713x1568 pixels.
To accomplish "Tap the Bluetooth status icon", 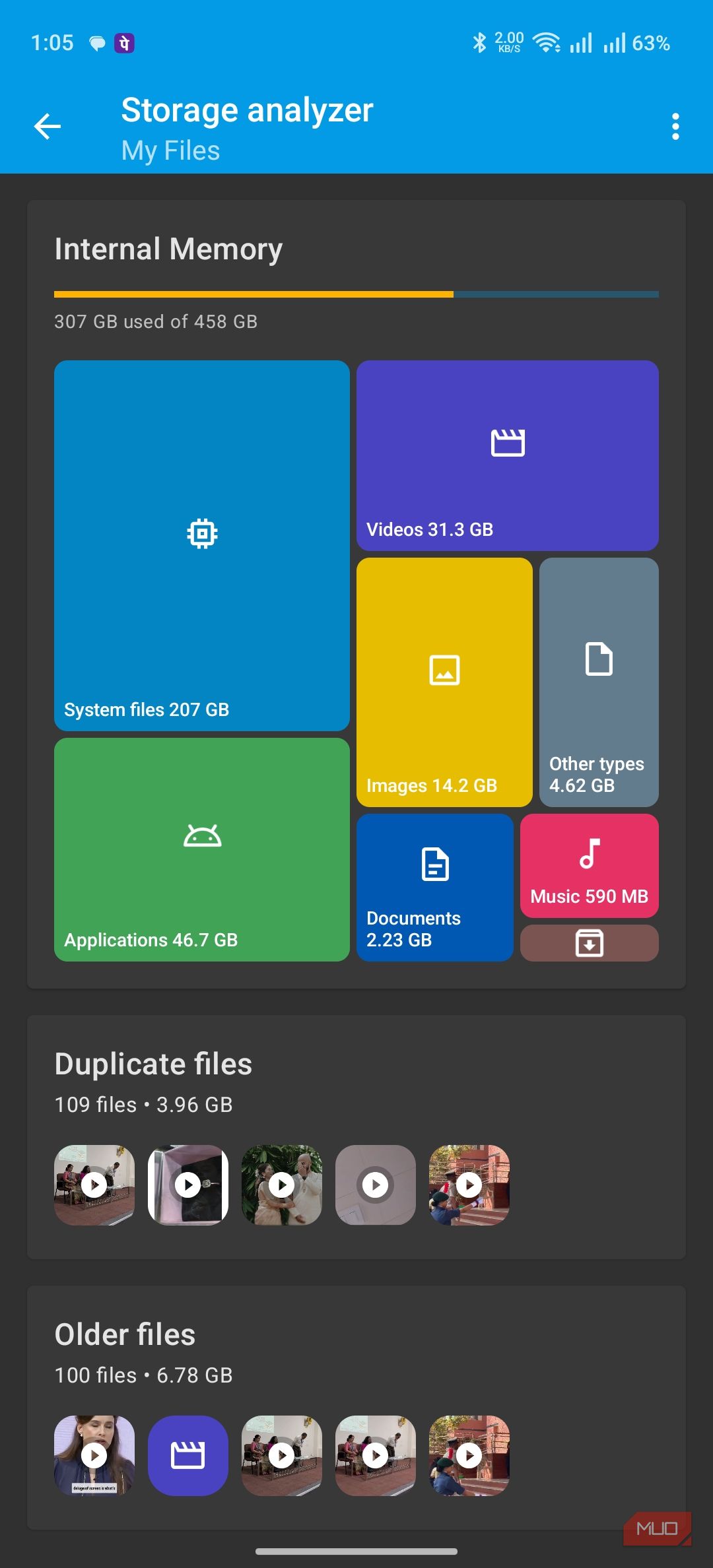I will click(x=479, y=43).
